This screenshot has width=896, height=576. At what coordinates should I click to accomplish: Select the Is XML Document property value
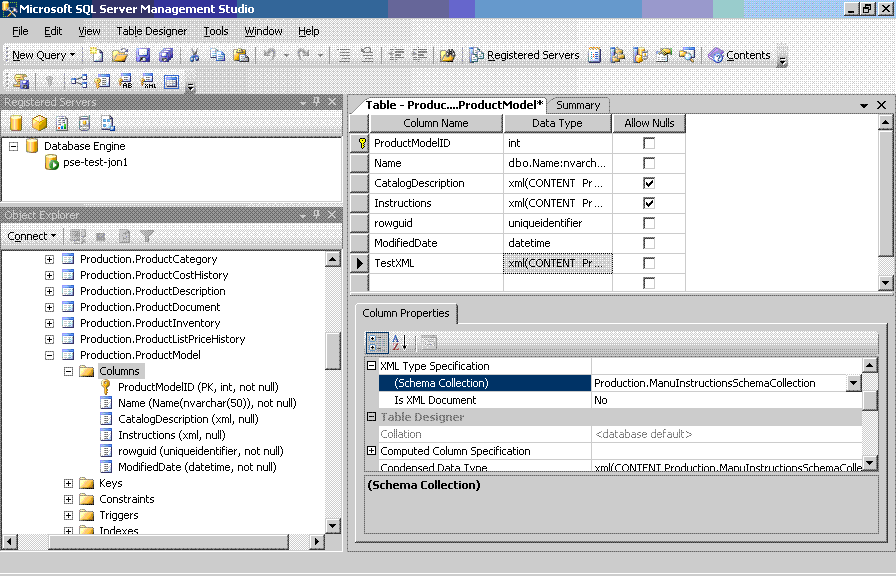point(726,400)
